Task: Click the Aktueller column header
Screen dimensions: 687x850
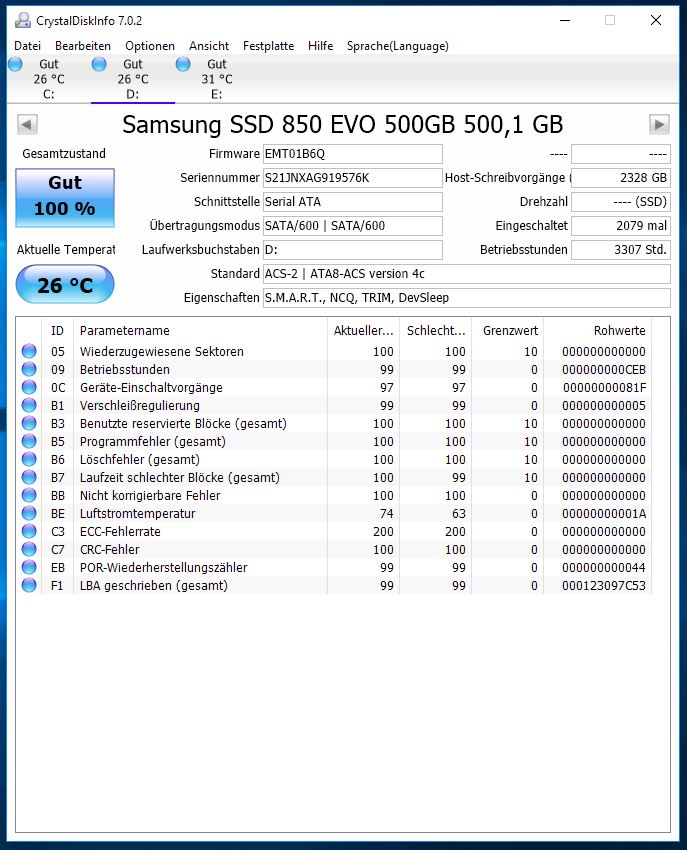Action: pyautogui.click(x=363, y=331)
